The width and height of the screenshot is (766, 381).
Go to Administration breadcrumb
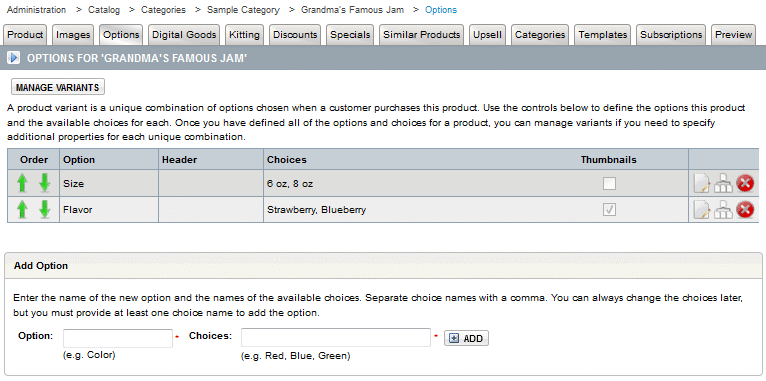(36, 10)
